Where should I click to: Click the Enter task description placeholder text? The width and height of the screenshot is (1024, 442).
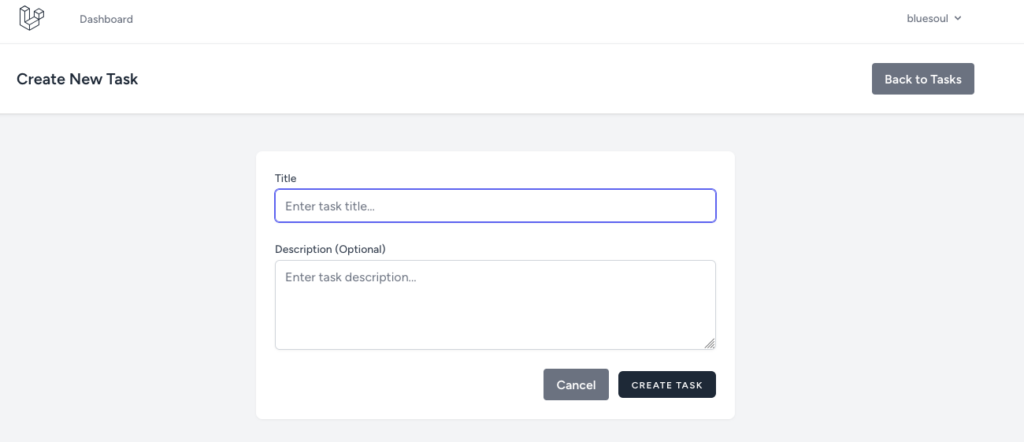click(x=351, y=277)
